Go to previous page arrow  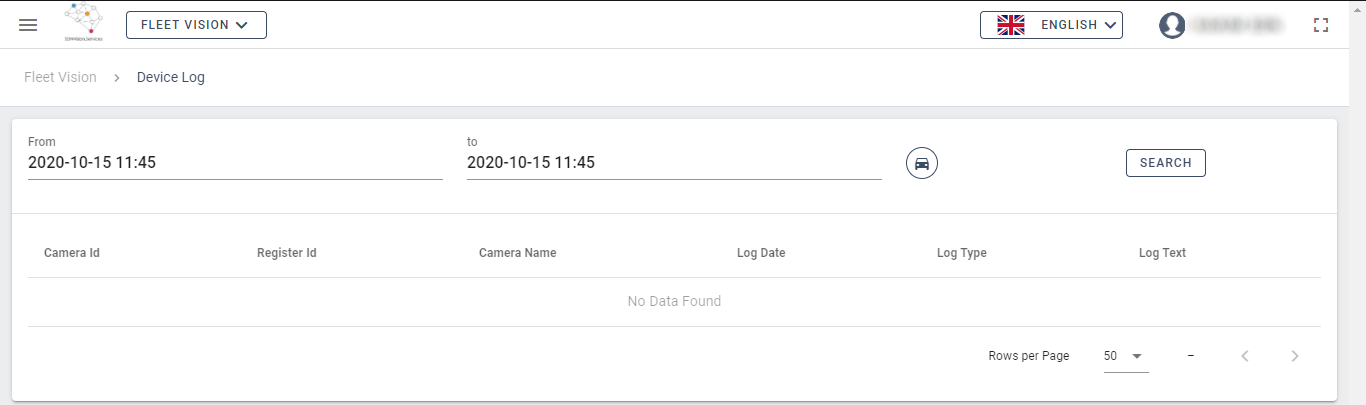[x=1245, y=356]
